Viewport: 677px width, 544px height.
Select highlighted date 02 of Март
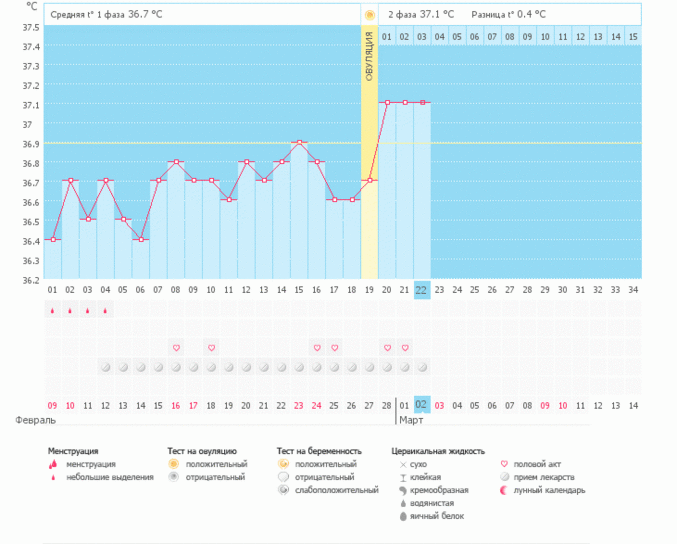(422, 405)
